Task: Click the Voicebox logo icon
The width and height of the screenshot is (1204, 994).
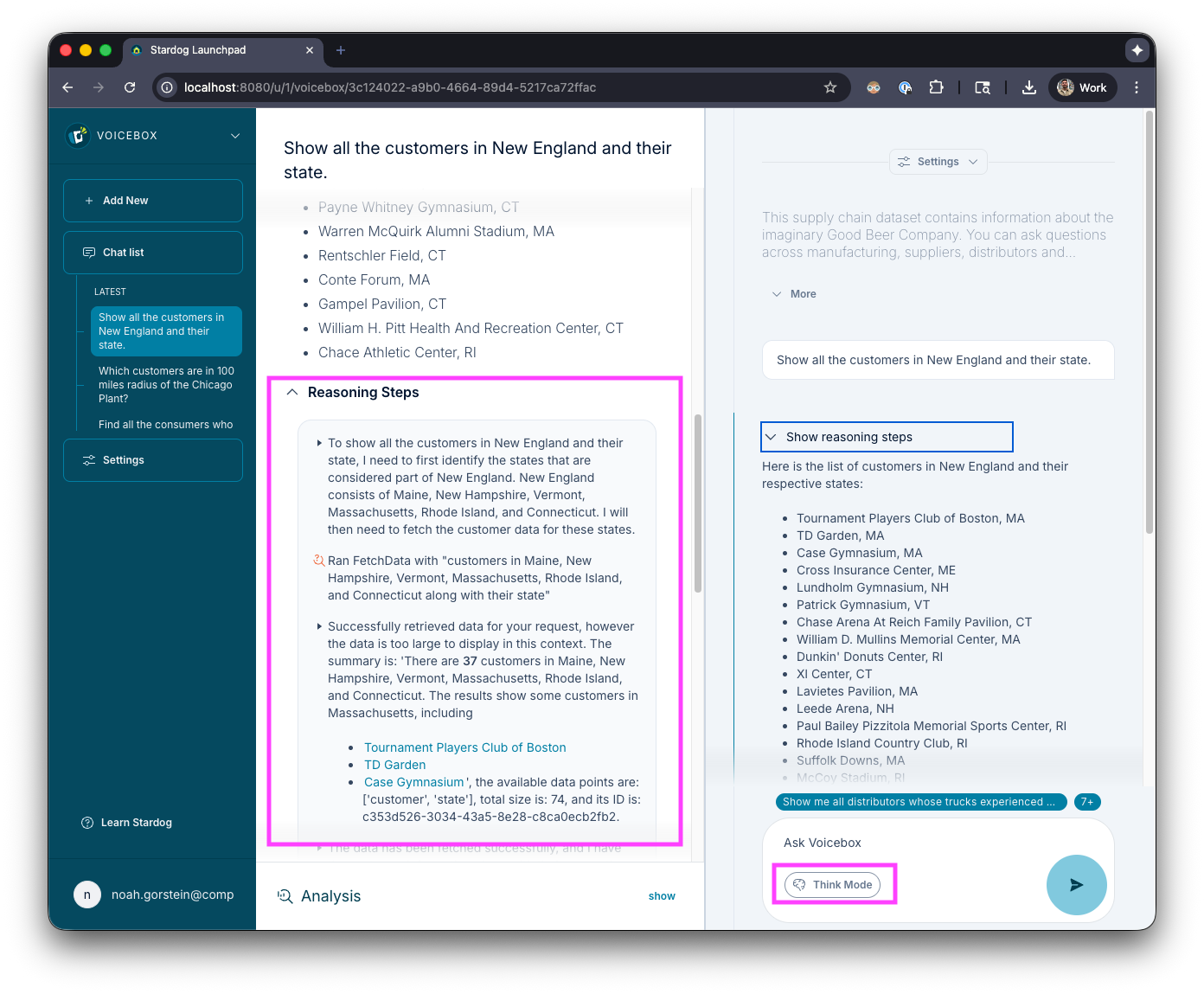Action: (78, 136)
